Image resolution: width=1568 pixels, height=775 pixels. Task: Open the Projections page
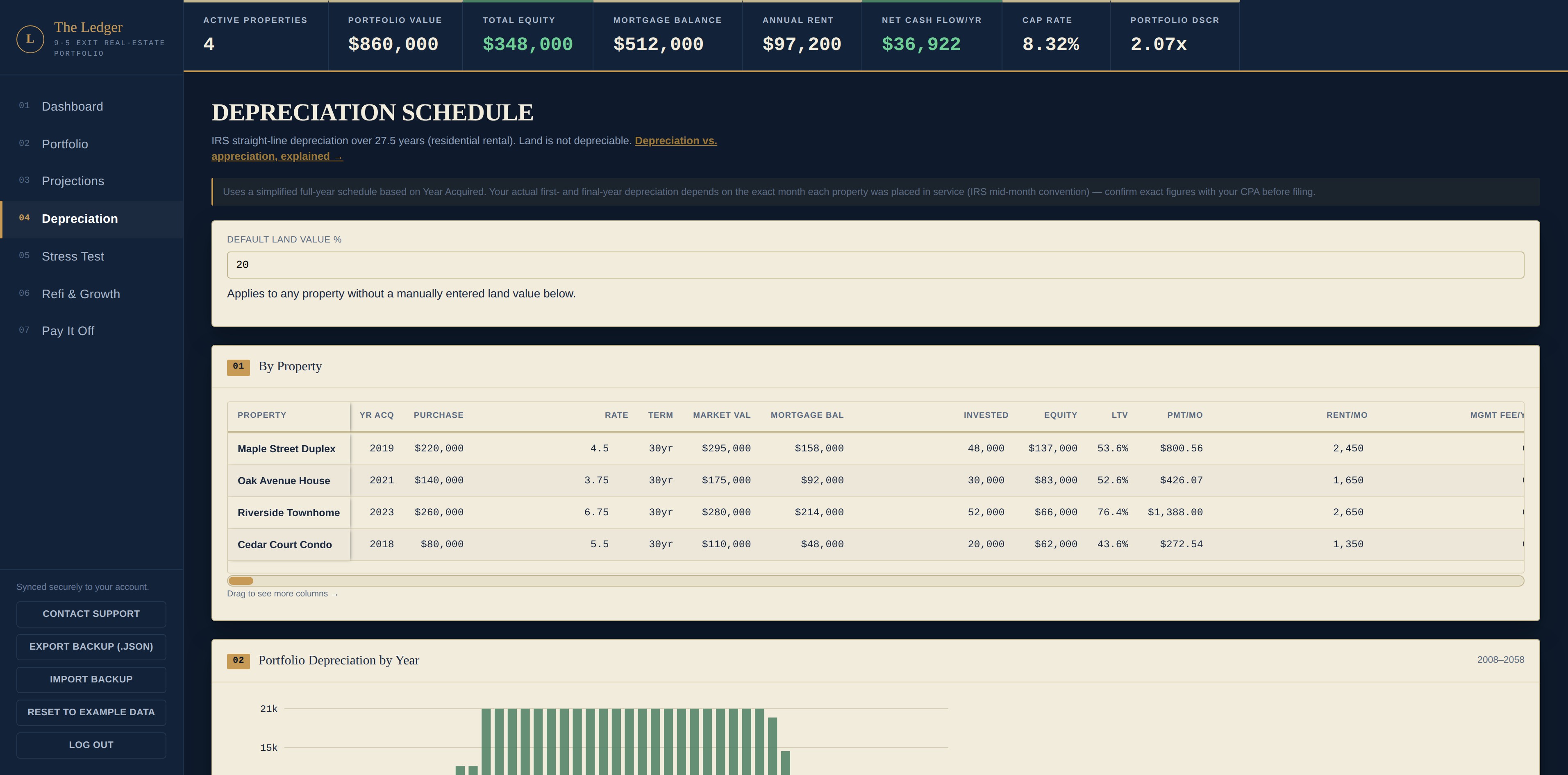(91, 181)
